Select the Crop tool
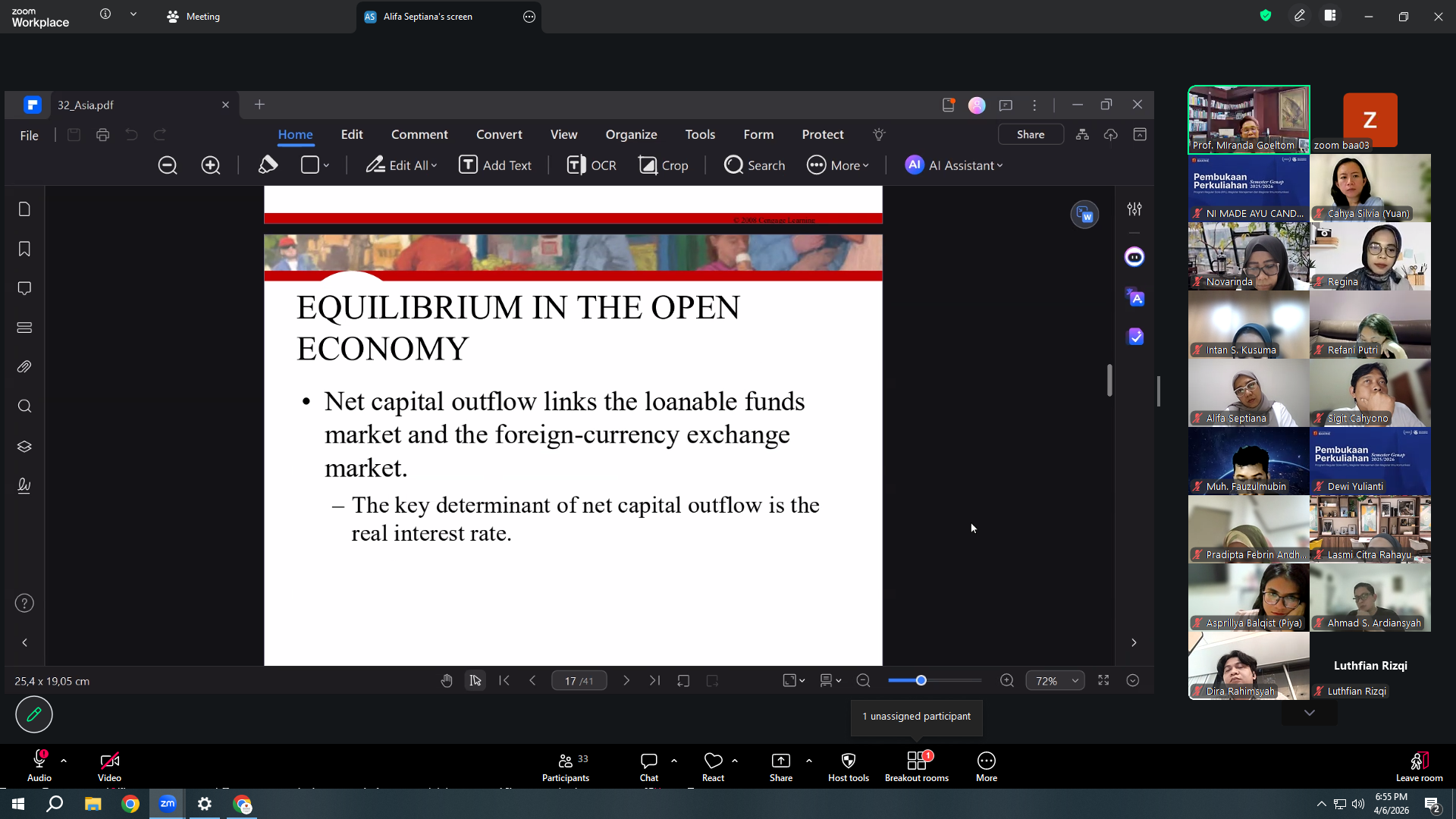 click(x=664, y=165)
